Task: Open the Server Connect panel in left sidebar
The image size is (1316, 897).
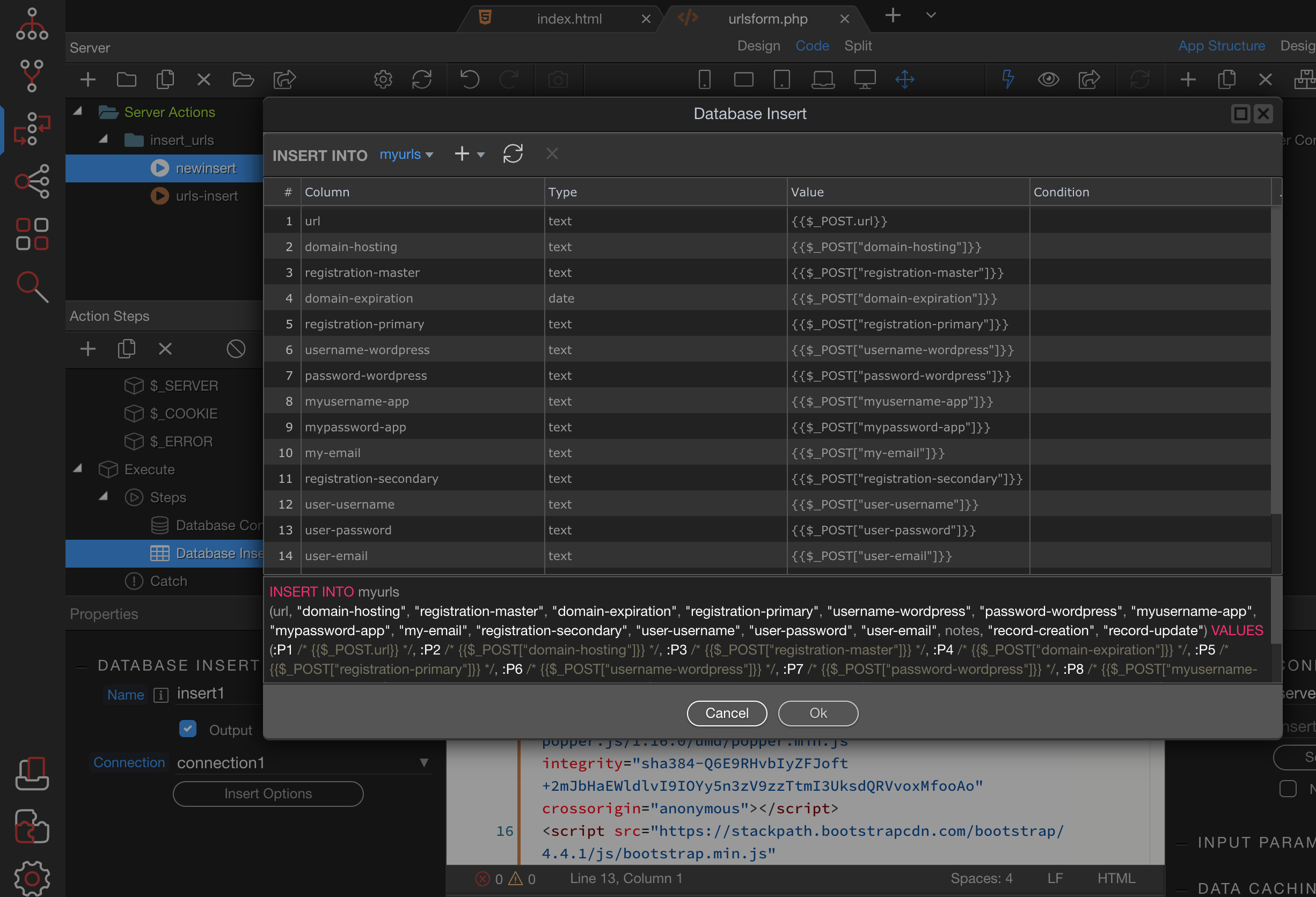Action: click(x=32, y=128)
